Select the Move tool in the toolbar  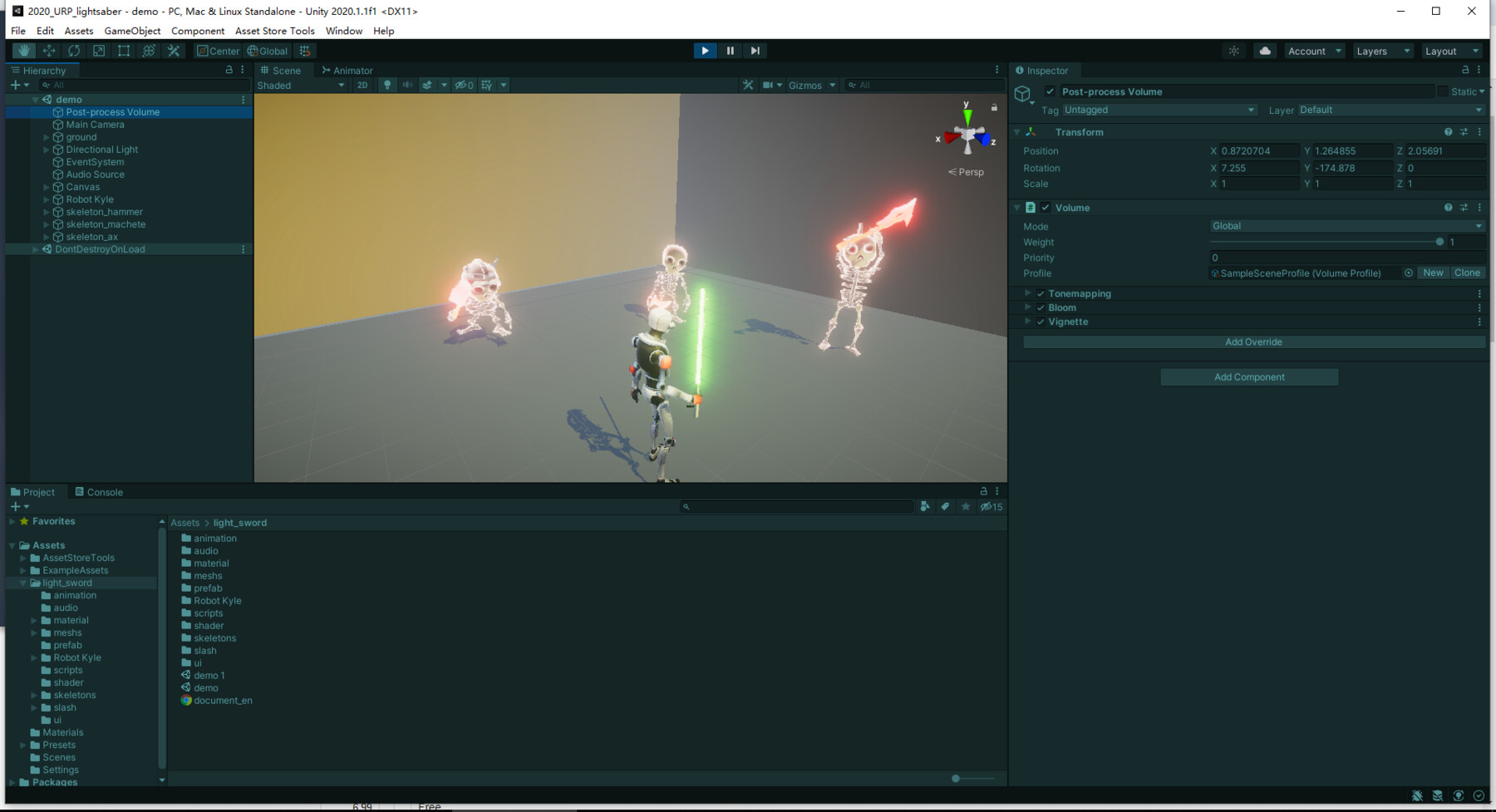tap(49, 50)
